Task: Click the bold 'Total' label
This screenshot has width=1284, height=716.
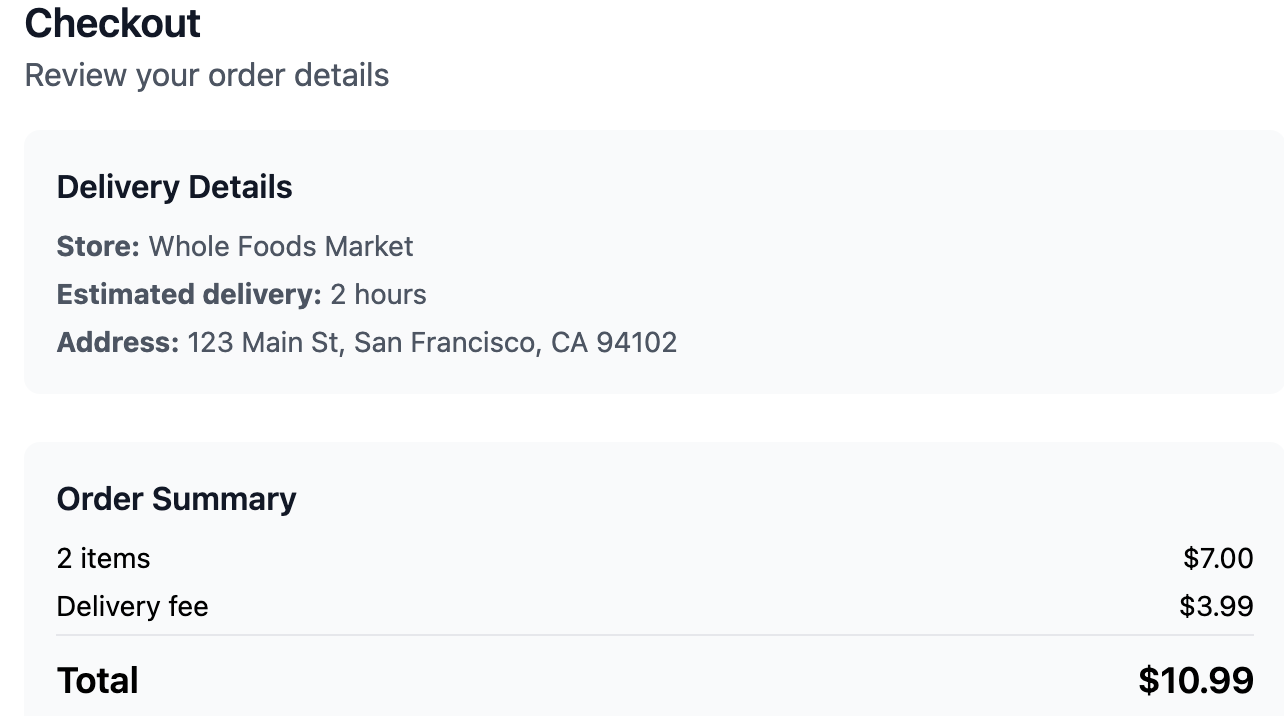Action: 97,680
